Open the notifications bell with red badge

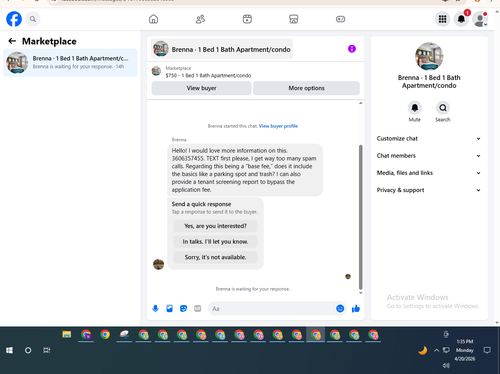461,19
